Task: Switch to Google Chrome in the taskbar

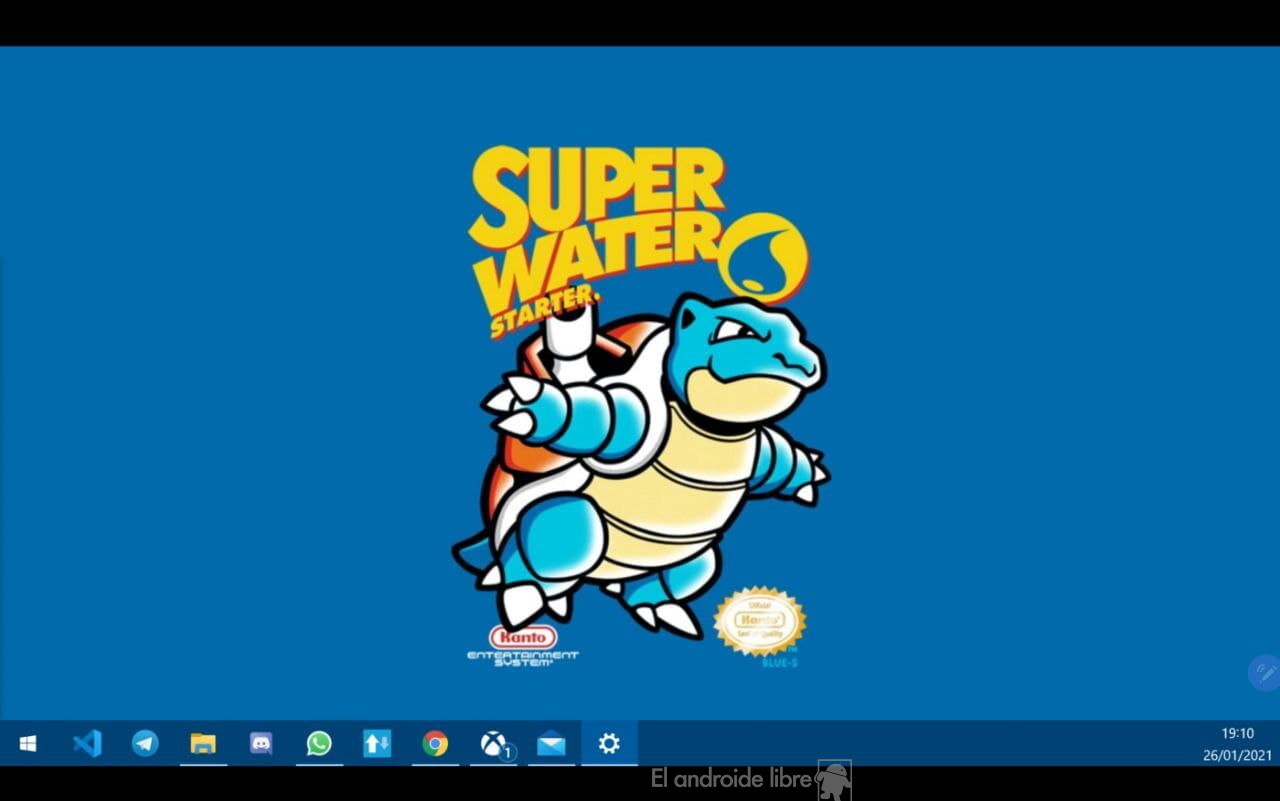Action: point(435,743)
